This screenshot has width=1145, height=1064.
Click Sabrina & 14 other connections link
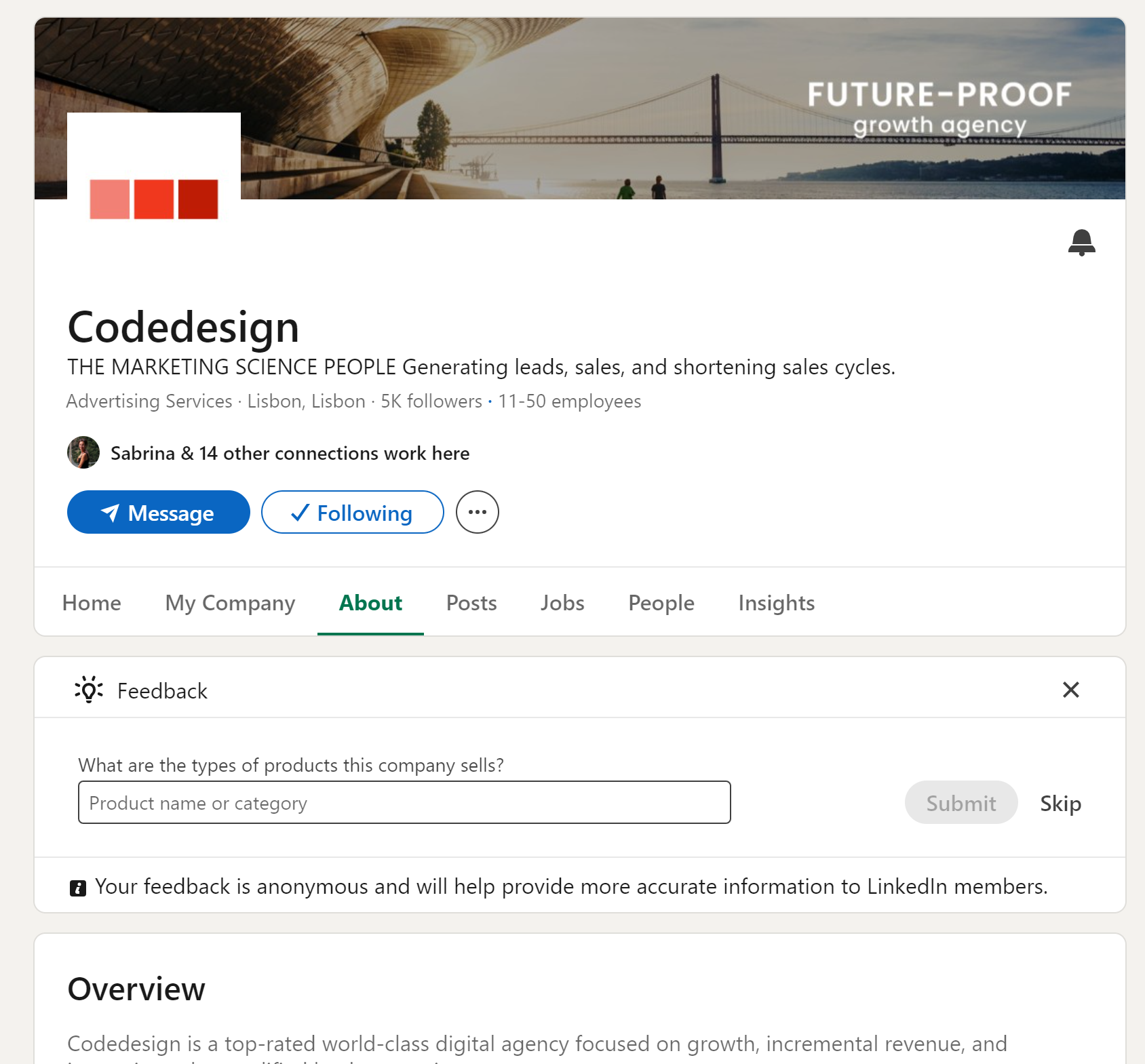[290, 453]
